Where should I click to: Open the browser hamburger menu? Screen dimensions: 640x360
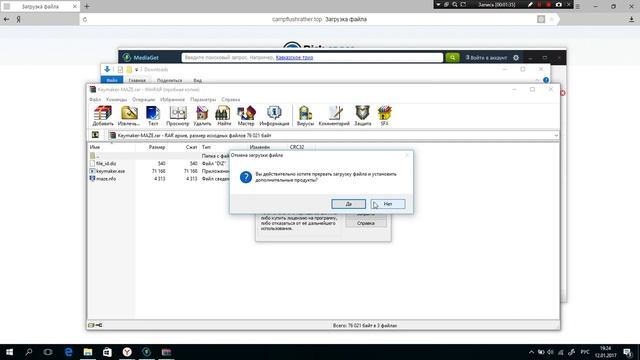click(x=578, y=6)
